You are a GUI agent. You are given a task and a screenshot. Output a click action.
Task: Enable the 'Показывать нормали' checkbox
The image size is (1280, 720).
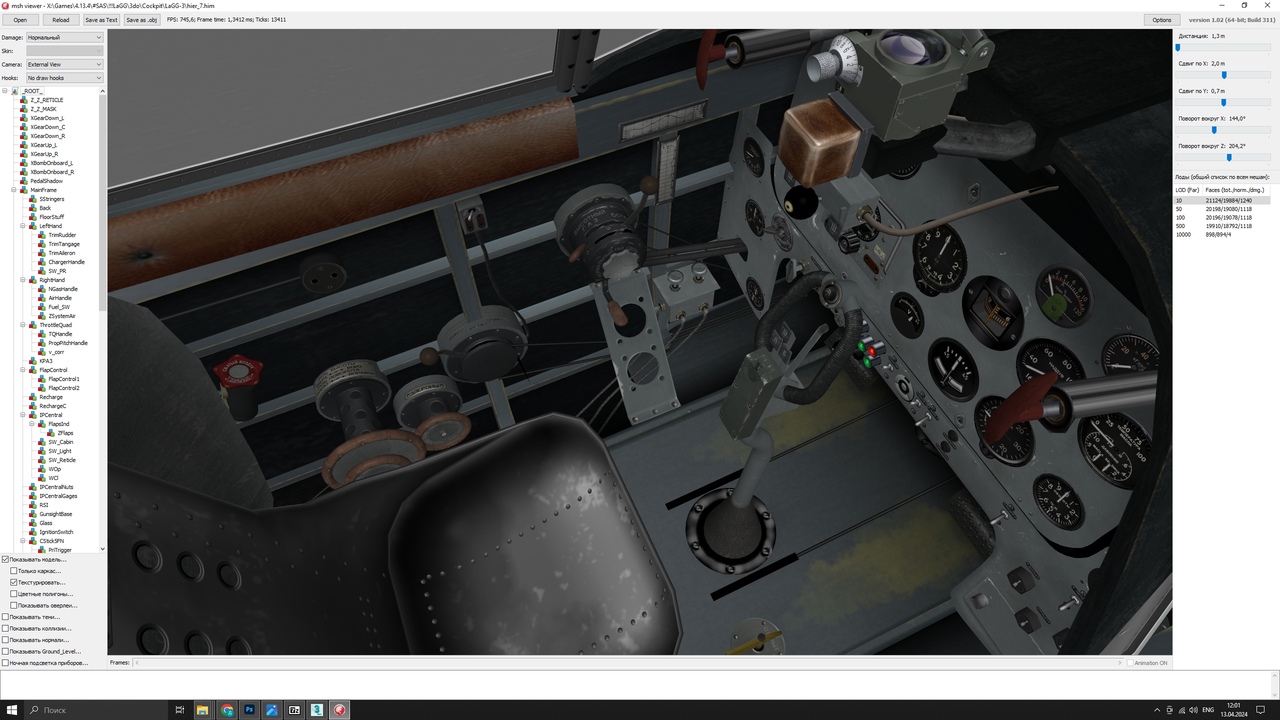[x=6, y=640]
